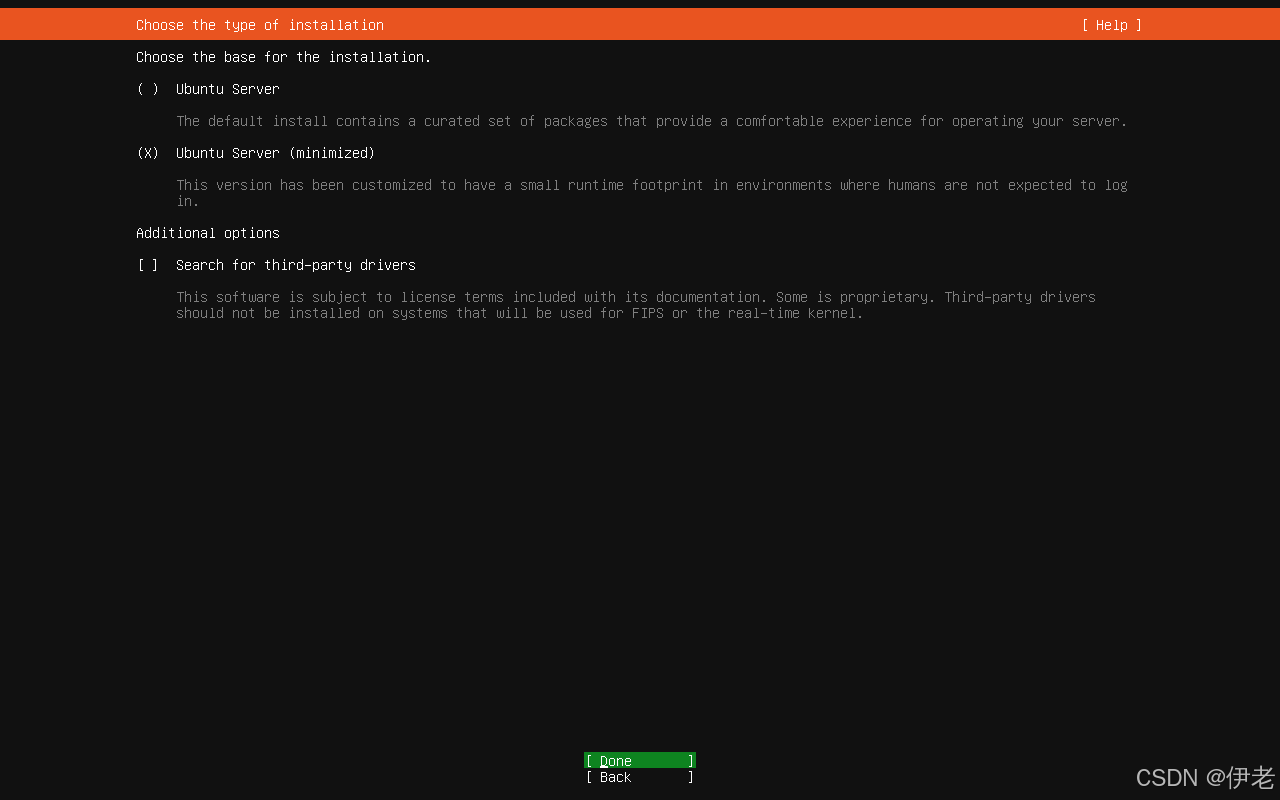Click the "Choose the type of installation" title
The width and height of the screenshot is (1280, 800).
point(260,25)
